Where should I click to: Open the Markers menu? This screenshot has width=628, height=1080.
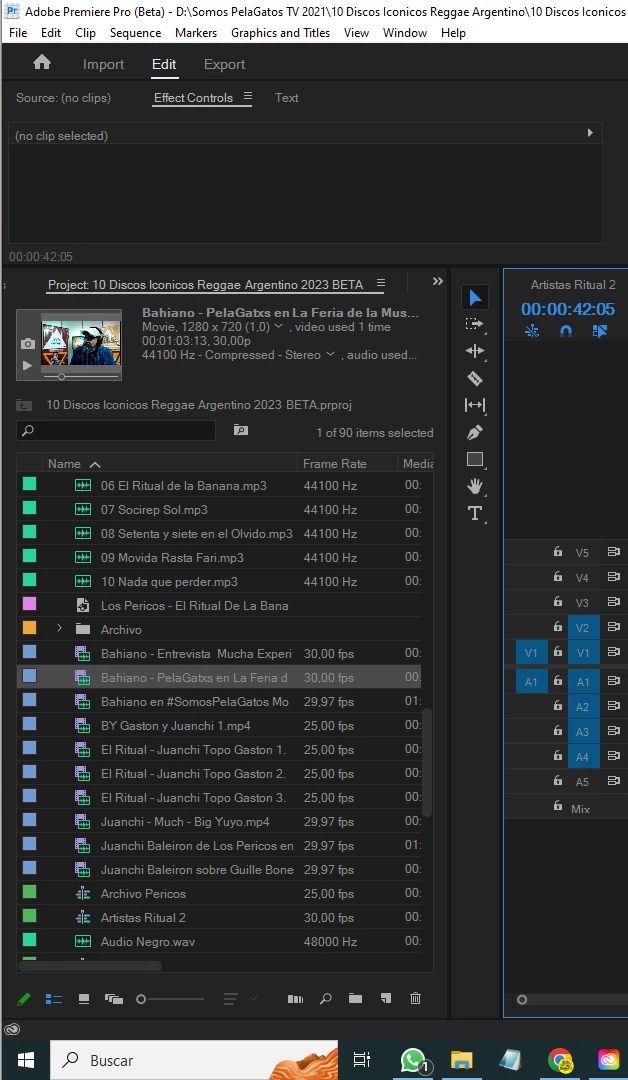(x=196, y=32)
